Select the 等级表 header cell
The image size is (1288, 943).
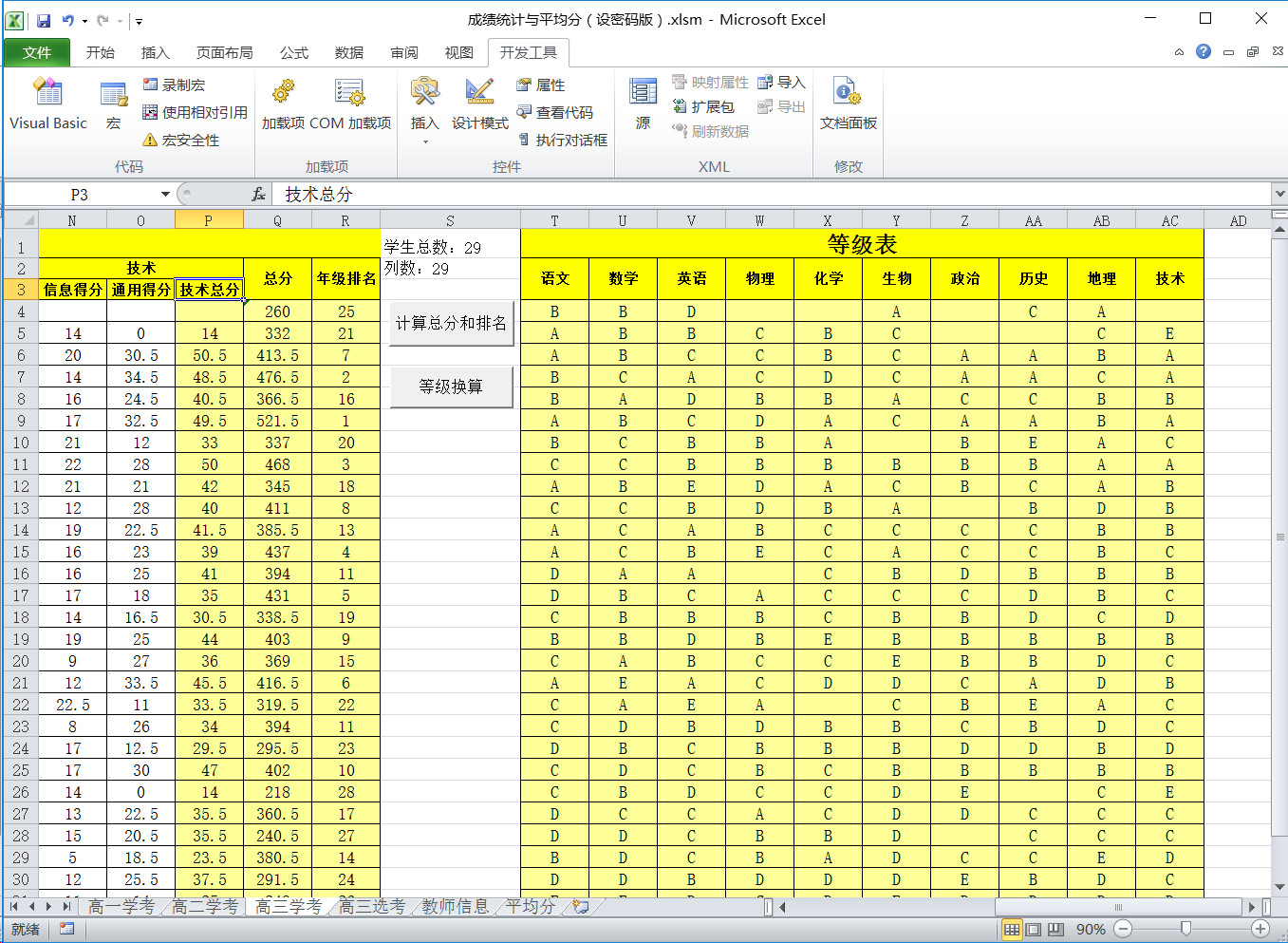(862, 244)
